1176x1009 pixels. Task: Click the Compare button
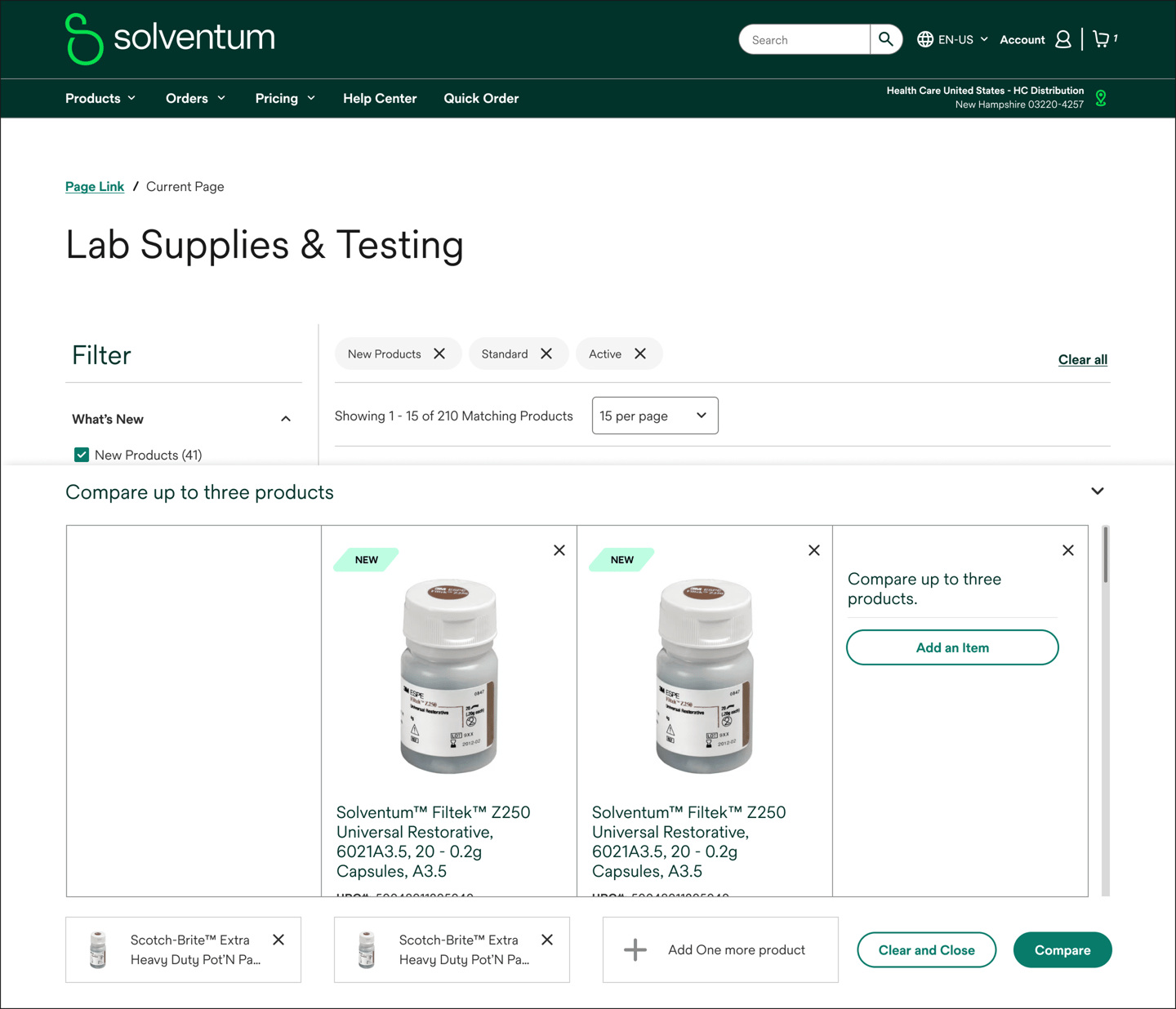[x=1062, y=950]
